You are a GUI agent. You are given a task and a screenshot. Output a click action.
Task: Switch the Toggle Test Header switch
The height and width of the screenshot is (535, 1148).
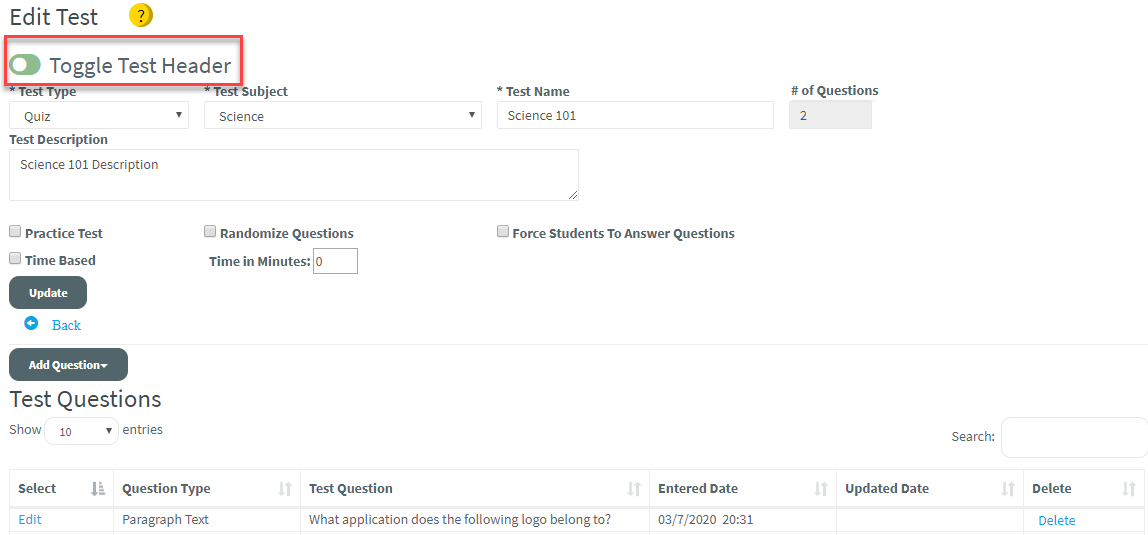[x=25, y=66]
